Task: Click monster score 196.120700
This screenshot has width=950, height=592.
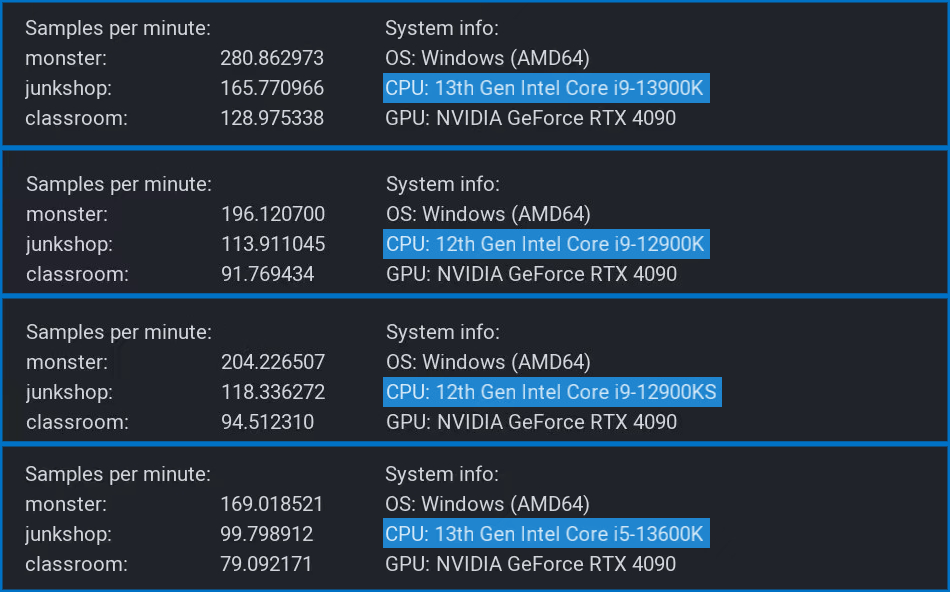Action: (x=273, y=214)
